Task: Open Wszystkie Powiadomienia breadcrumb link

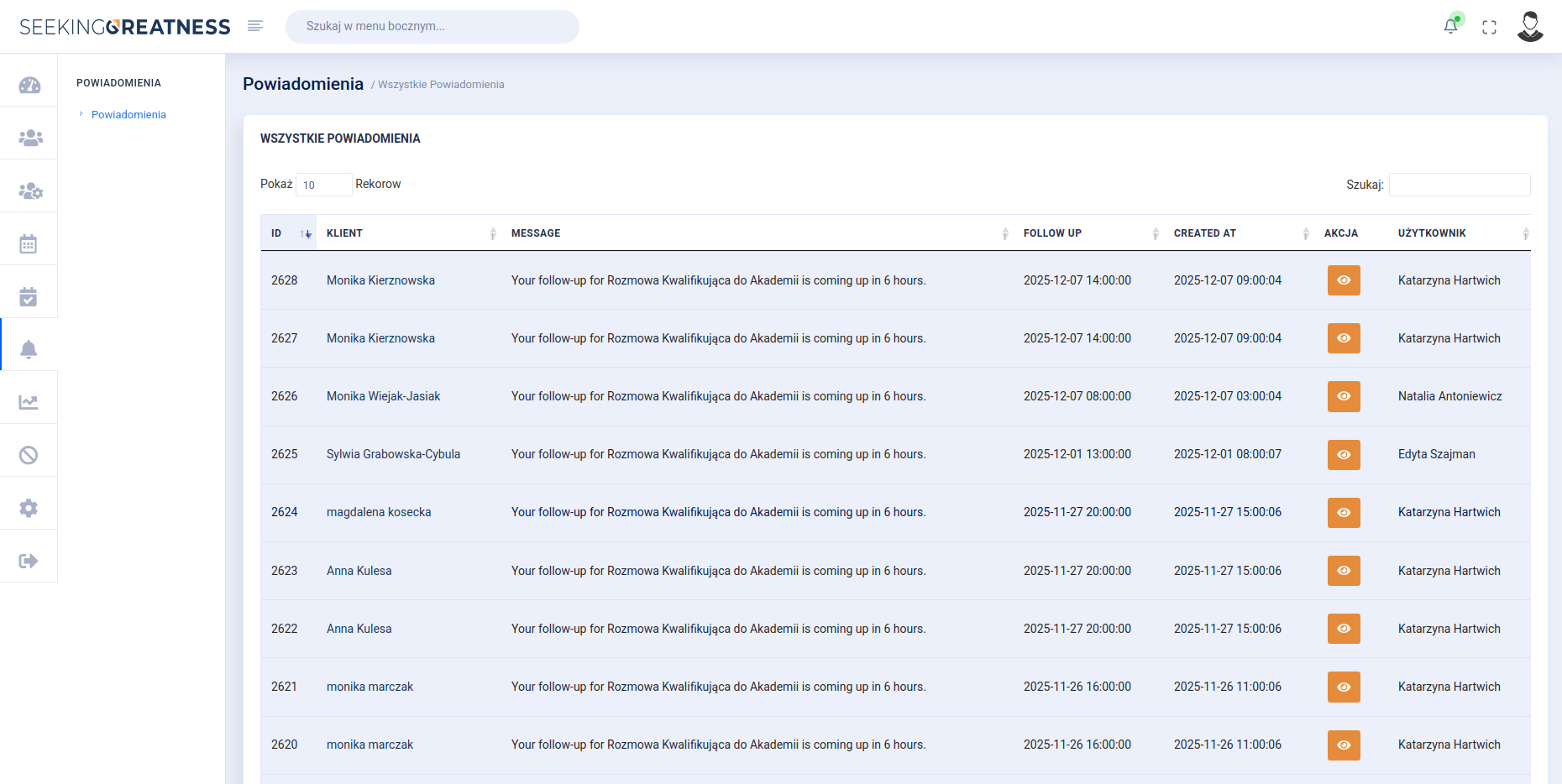Action: point(440,84)
